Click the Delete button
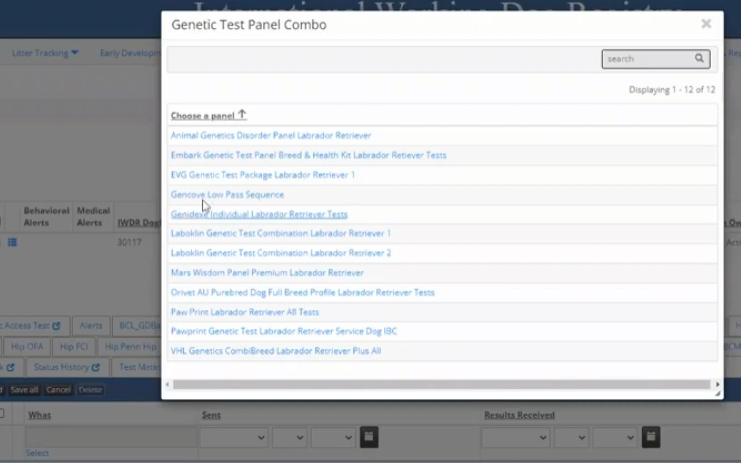Image resolution: width=741 pixels, height=463 pixels. pos(90,390)
